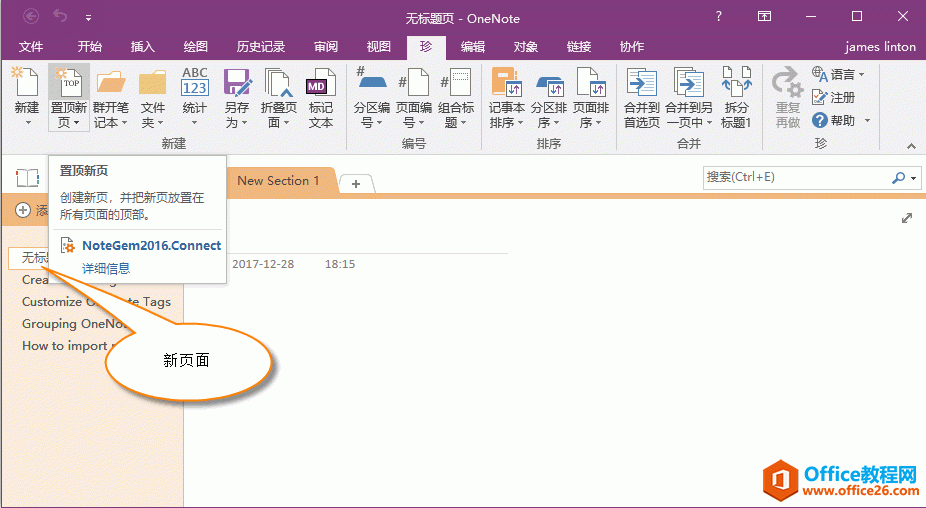Click the title bar help question mark
The height and width of the screenshot is (508, 926).
pos(719,17)
